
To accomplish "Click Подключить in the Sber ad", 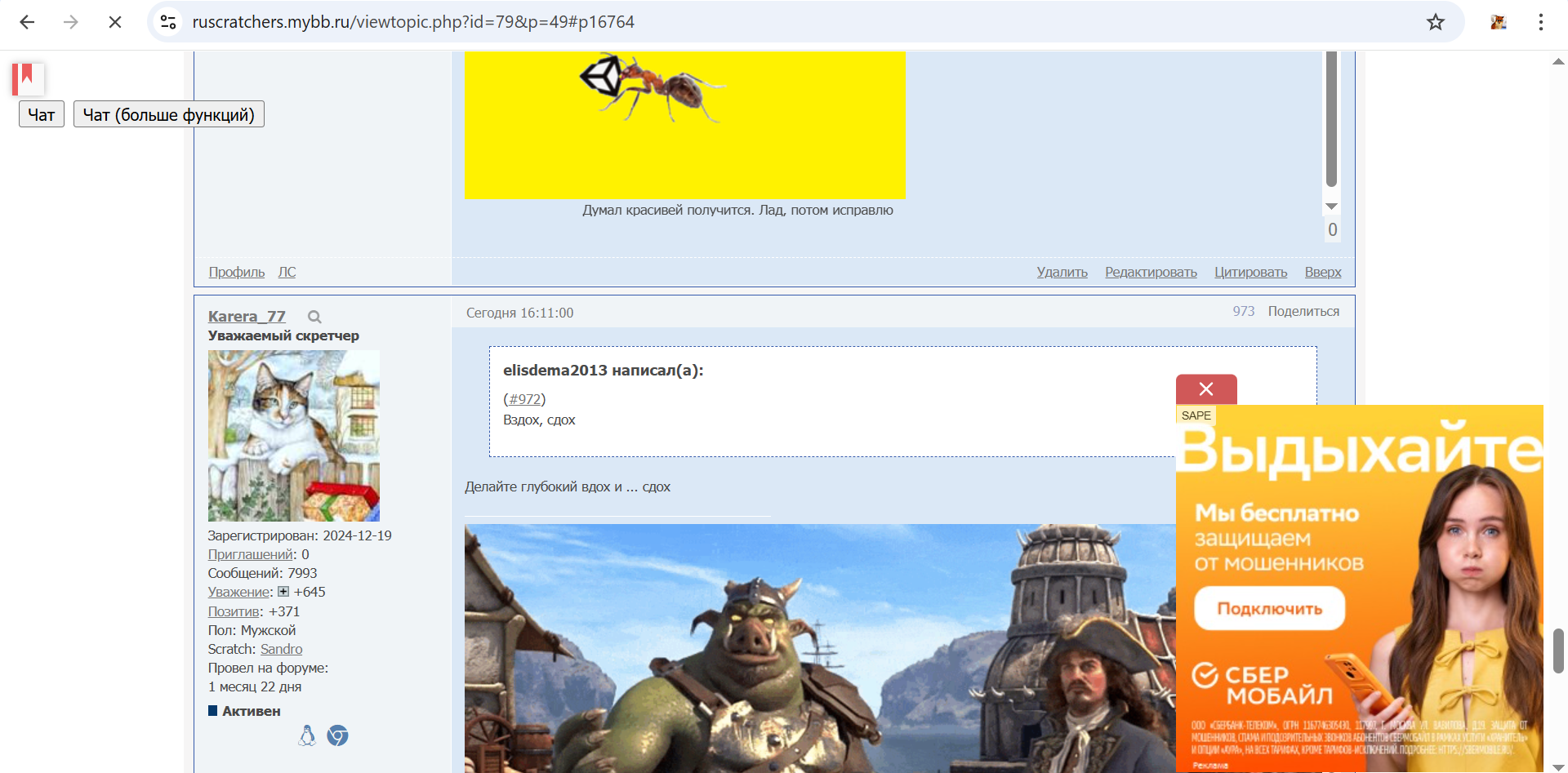I will point(1269,608).
